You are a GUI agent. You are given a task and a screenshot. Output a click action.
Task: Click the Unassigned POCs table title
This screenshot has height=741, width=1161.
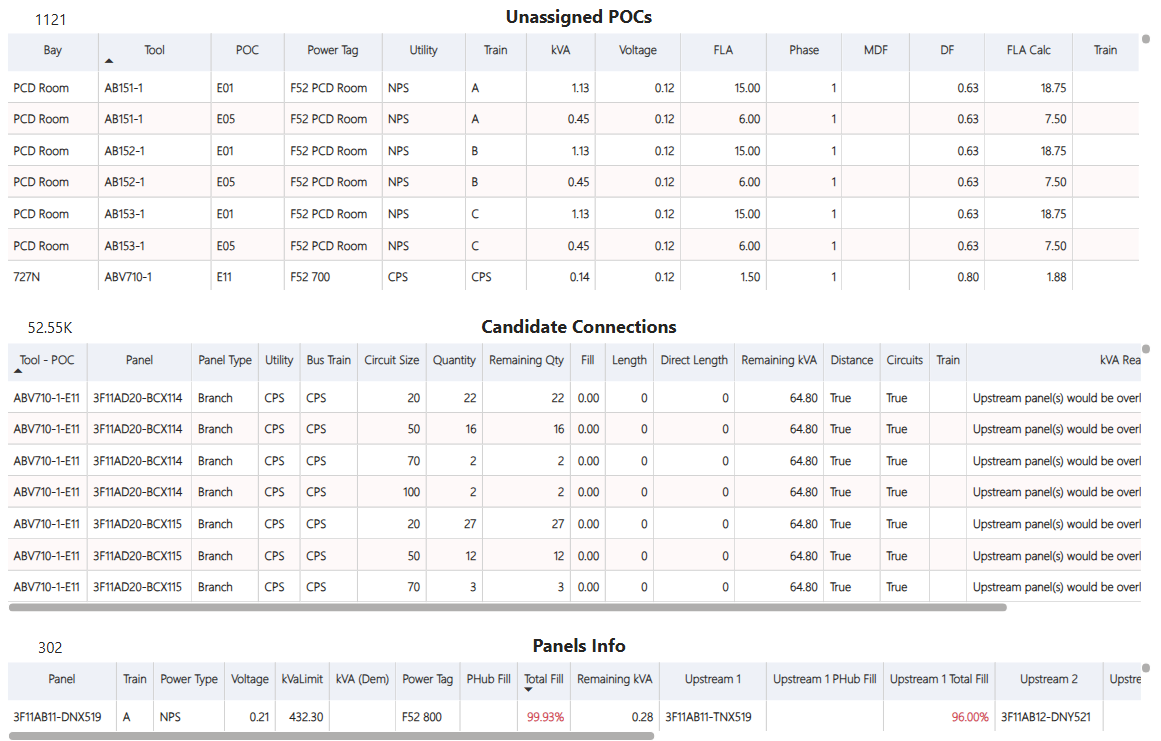pos(579,17)
